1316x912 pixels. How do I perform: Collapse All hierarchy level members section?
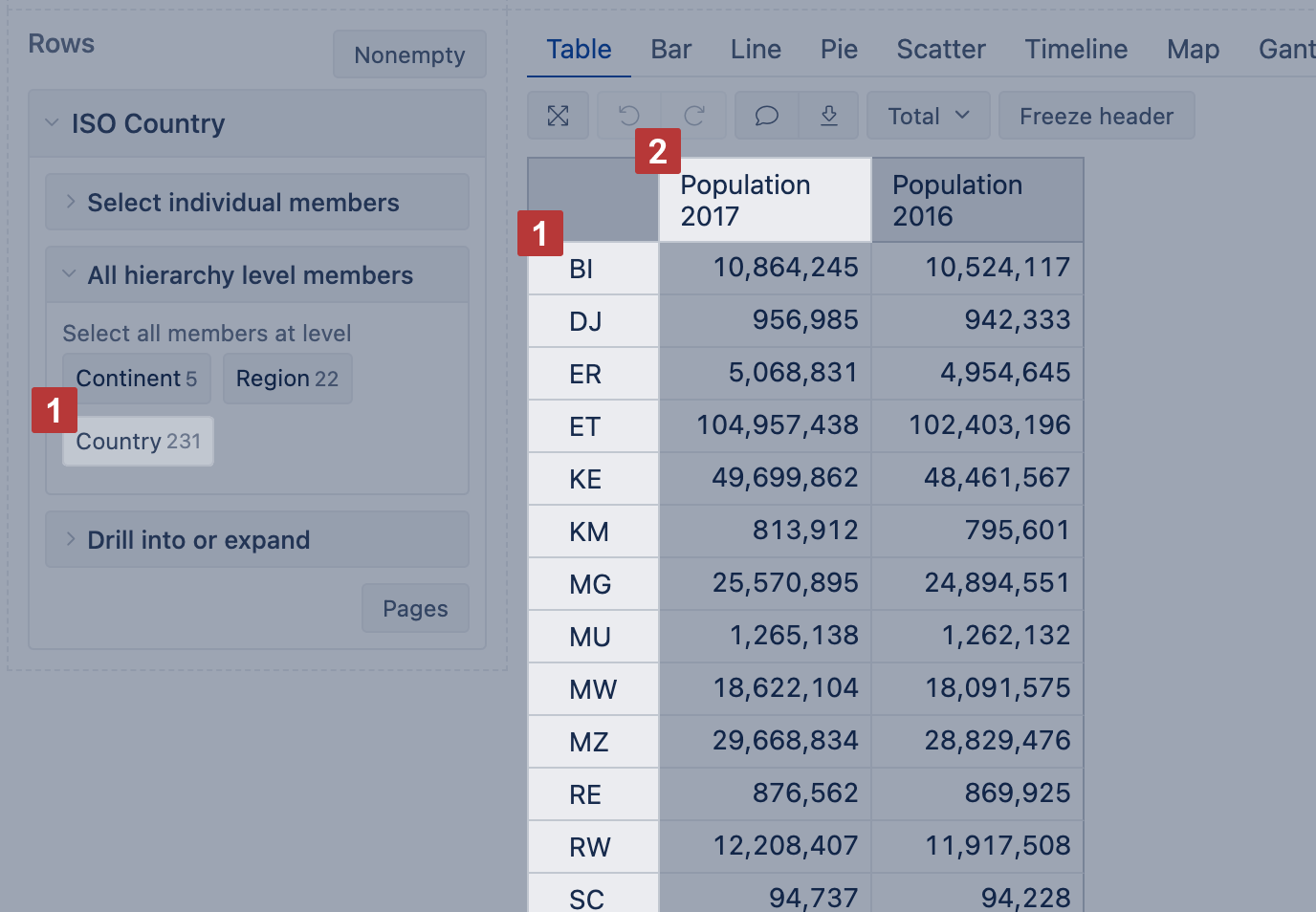pyautogui.click(x=250, y=275)
